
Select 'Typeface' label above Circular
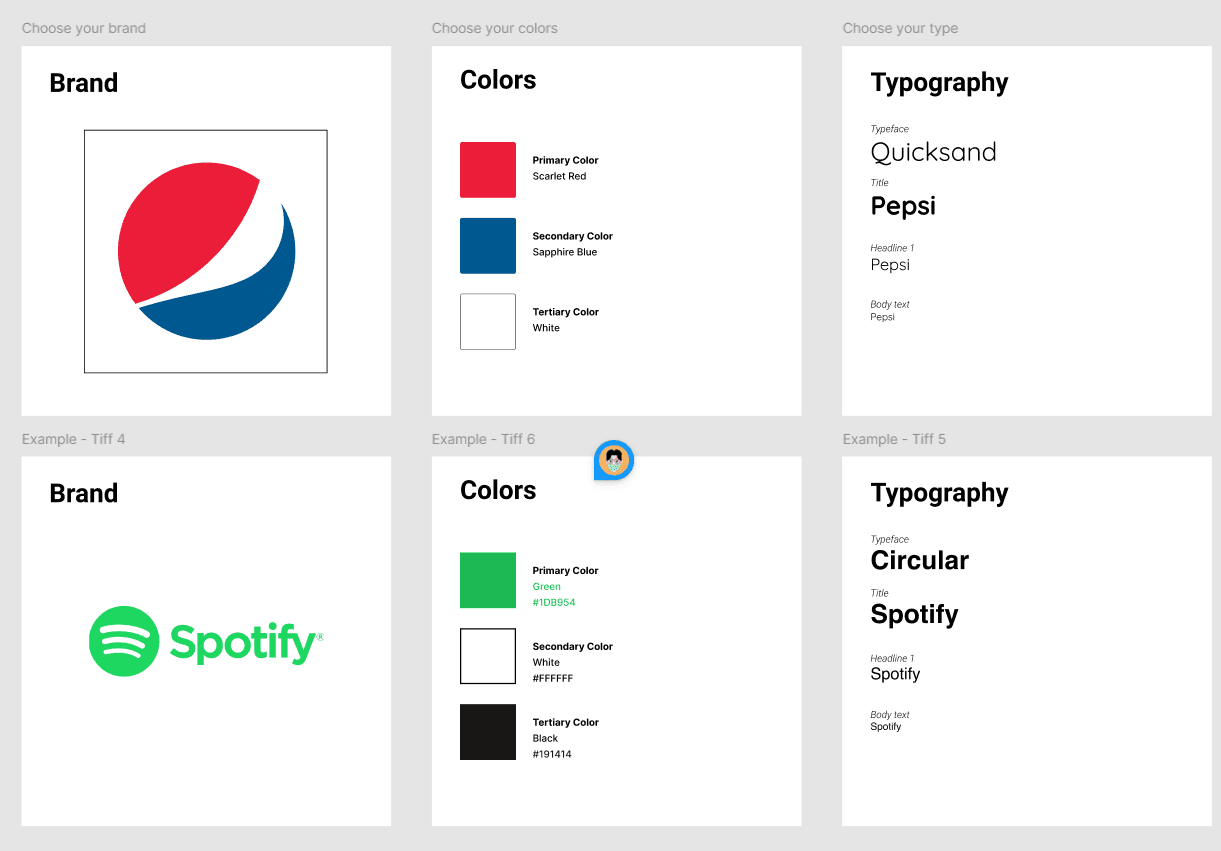890,539
